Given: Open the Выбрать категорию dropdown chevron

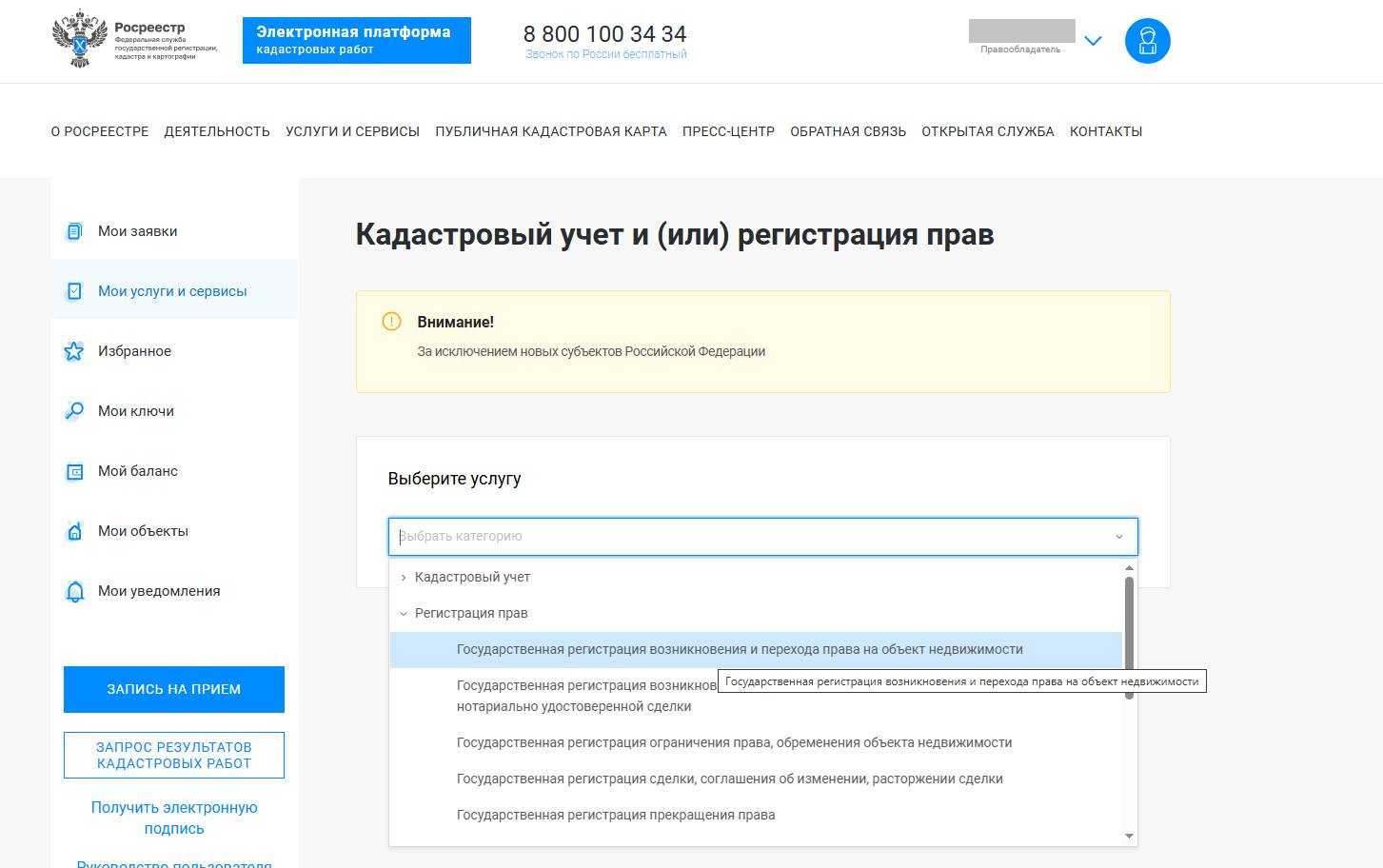Looking at the screenshot, I should pyautogui.click(x=1117, y=537).
